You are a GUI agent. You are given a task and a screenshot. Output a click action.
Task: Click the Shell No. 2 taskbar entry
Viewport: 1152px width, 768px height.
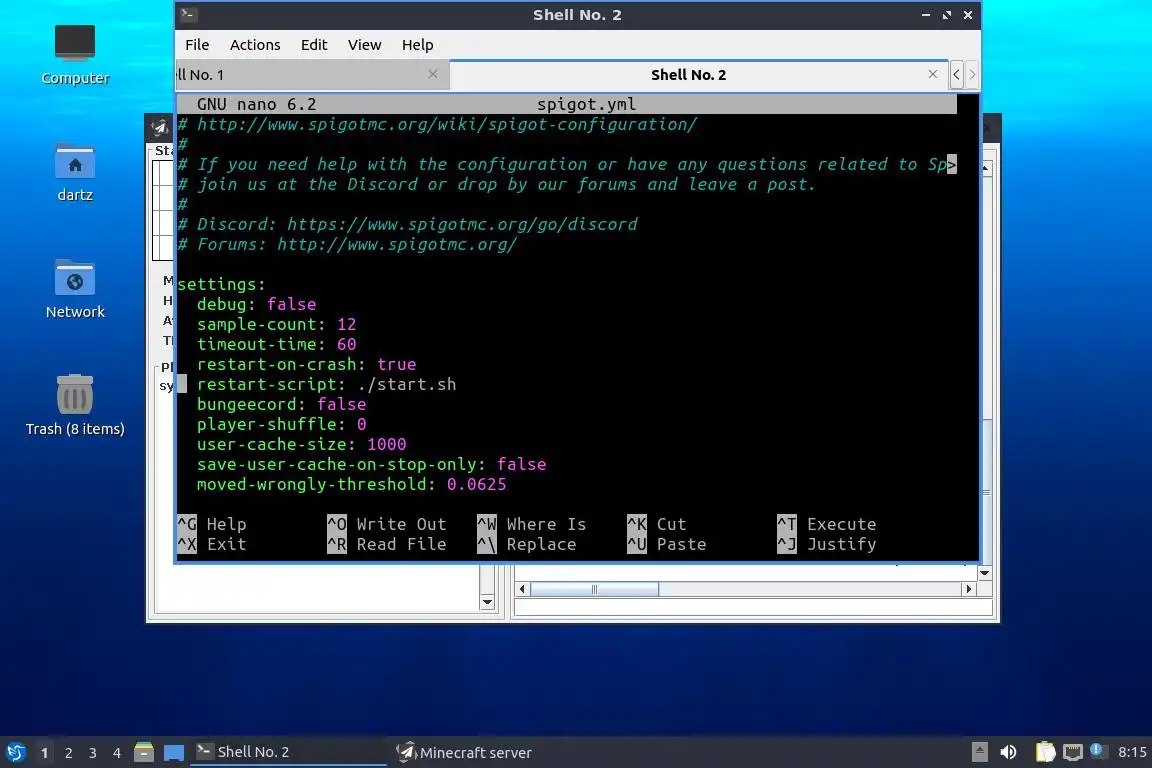(x=288, y=752)
